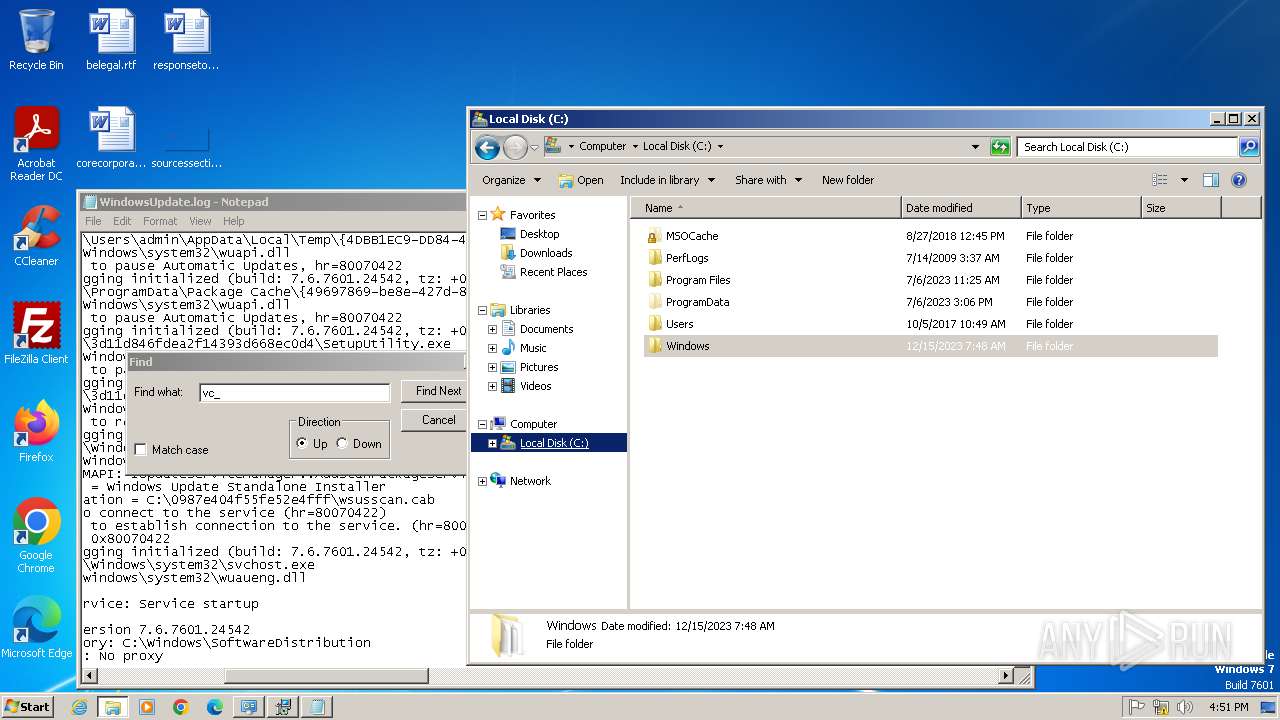The image size is (1280, 720).
Task: Open Edge from the taskbar
Action: tap(214, 707)
